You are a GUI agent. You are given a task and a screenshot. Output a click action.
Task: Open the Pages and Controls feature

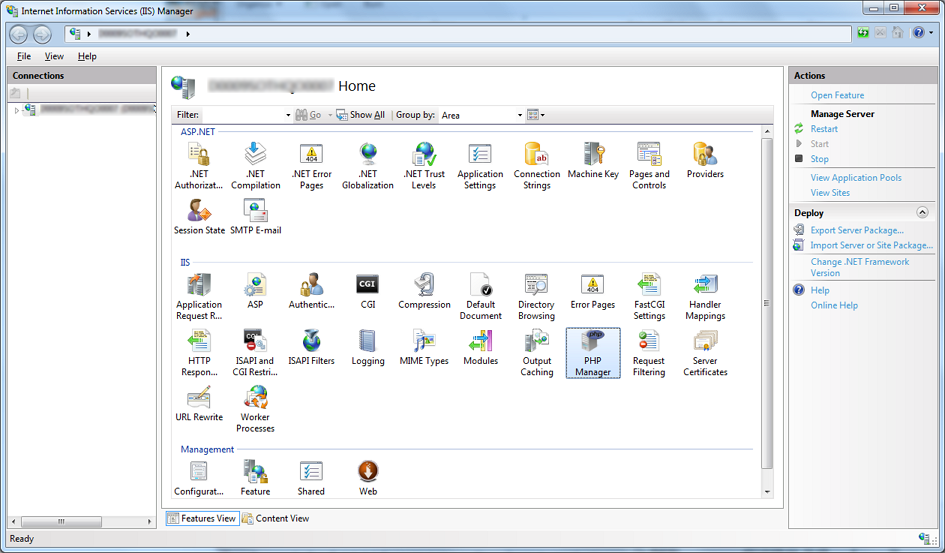tap(649, 166)
